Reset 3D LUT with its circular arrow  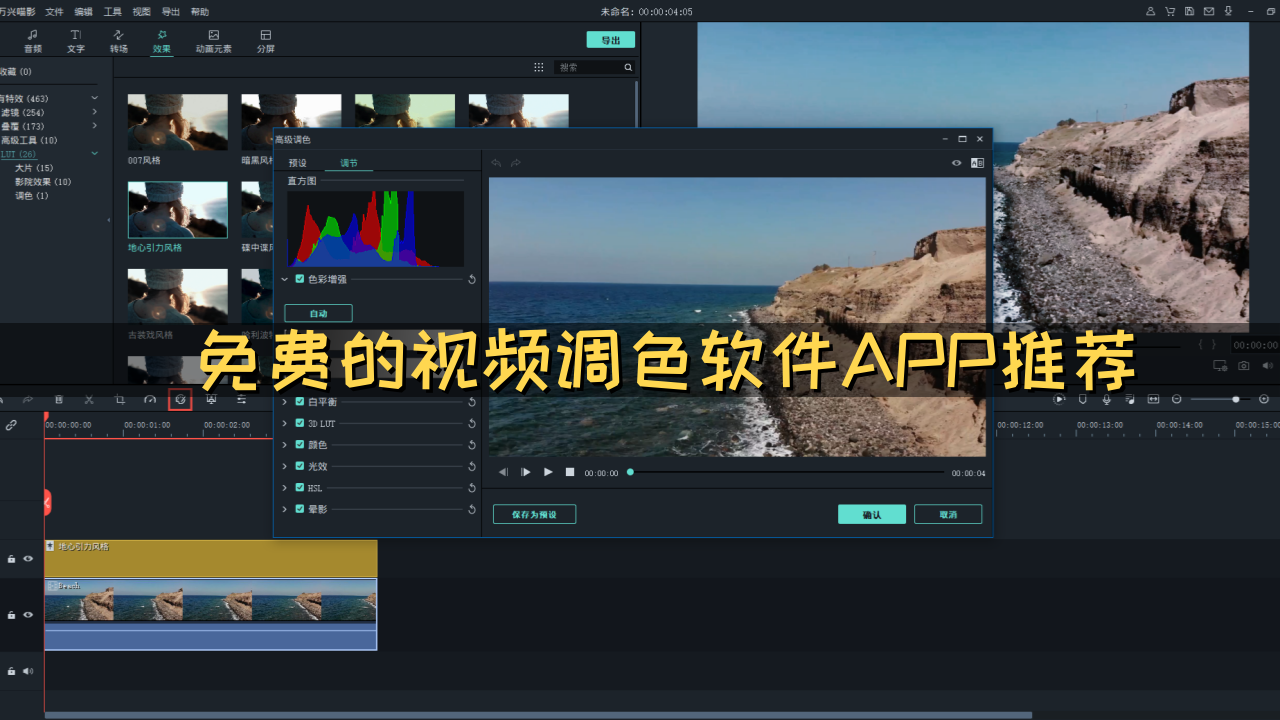[x=472, y=424]
